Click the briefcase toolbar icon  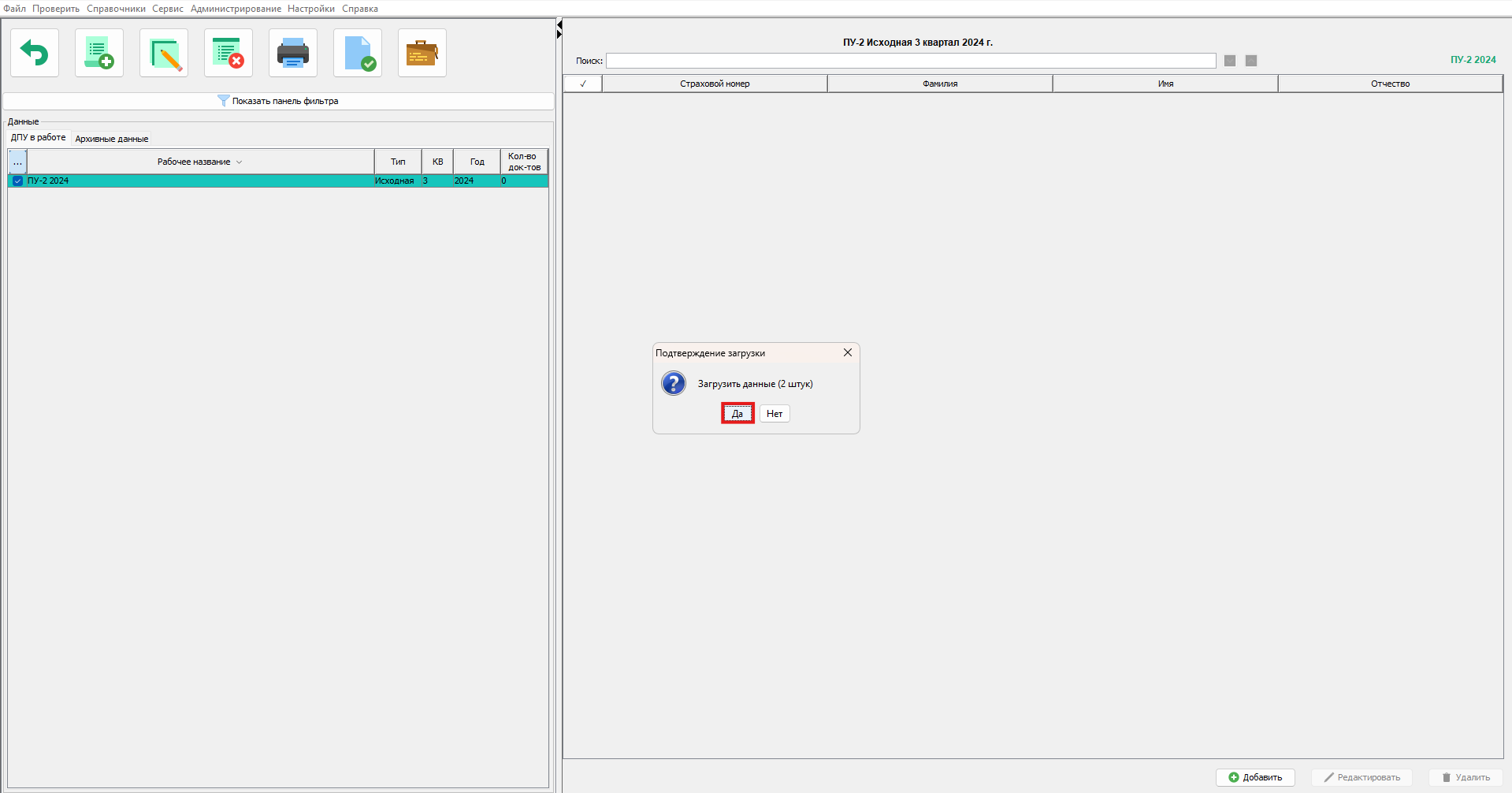coord(422,54)
